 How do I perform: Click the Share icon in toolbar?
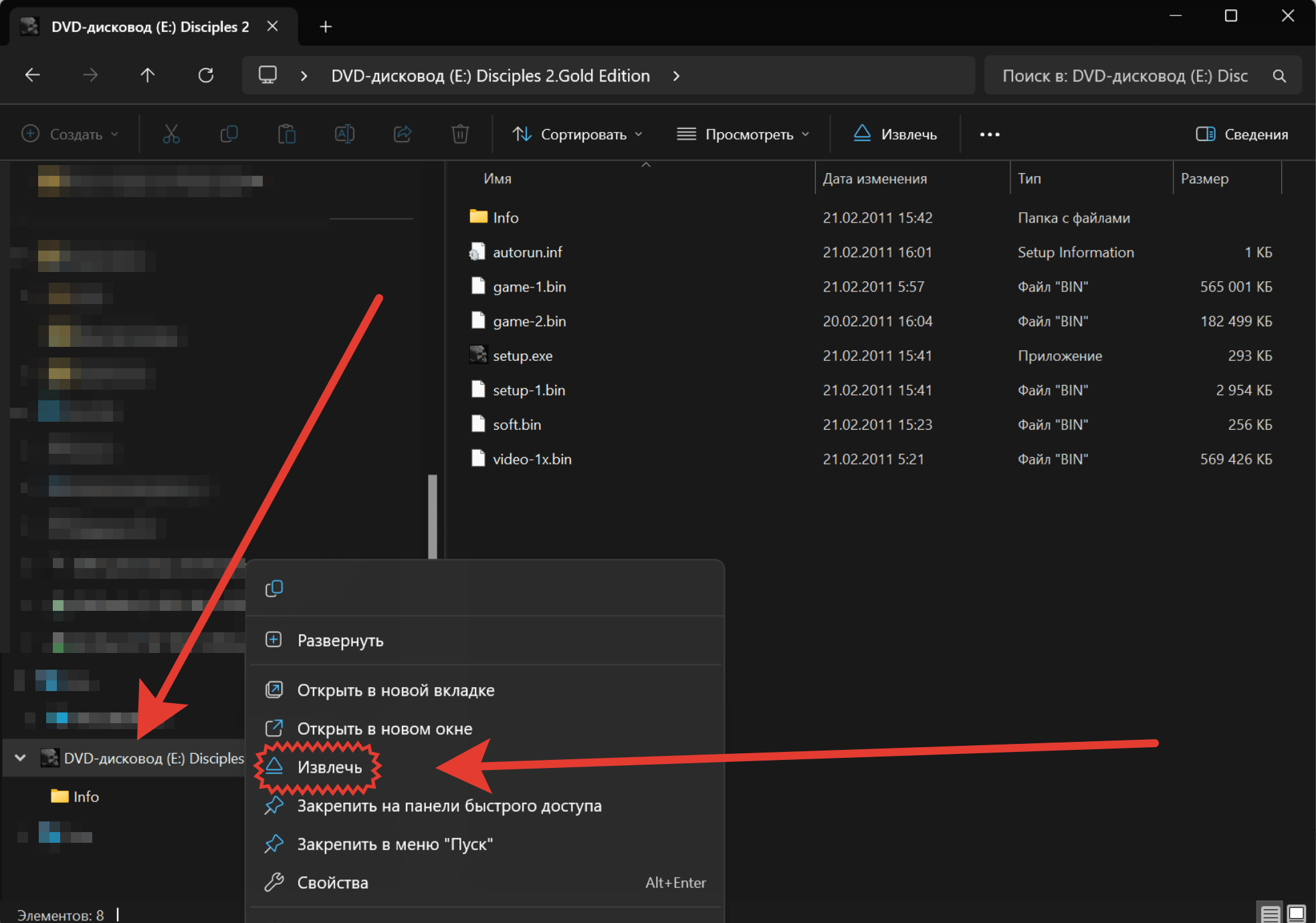[x=403, y=134]
